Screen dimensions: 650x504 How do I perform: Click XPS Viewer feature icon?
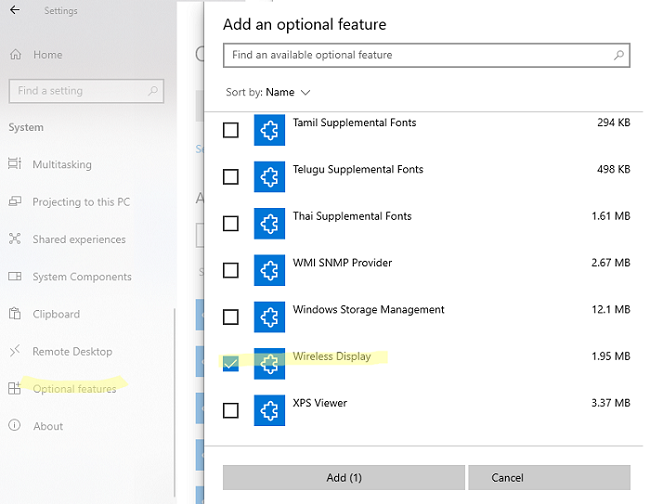(x=269, y=410)
